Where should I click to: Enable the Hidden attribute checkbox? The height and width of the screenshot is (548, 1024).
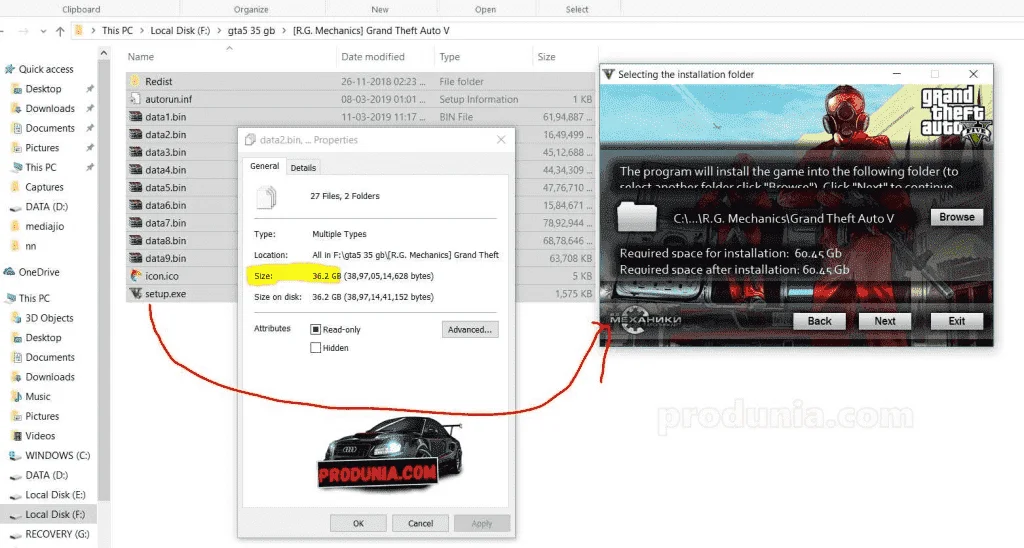point(315,347)
